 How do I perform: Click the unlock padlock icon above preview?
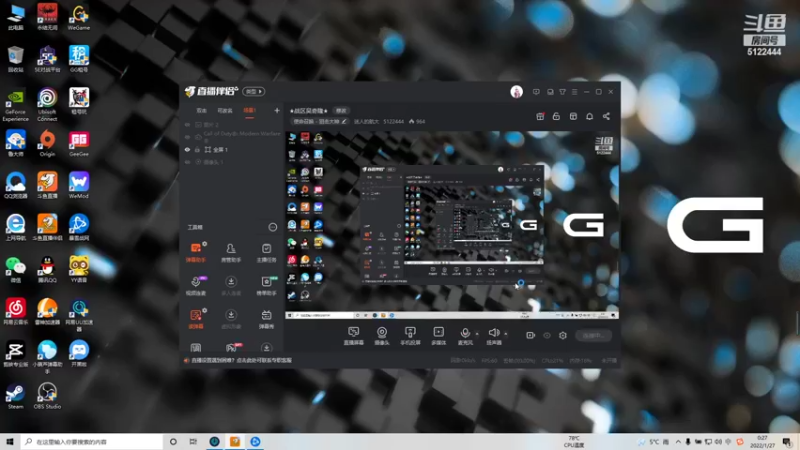556,116
